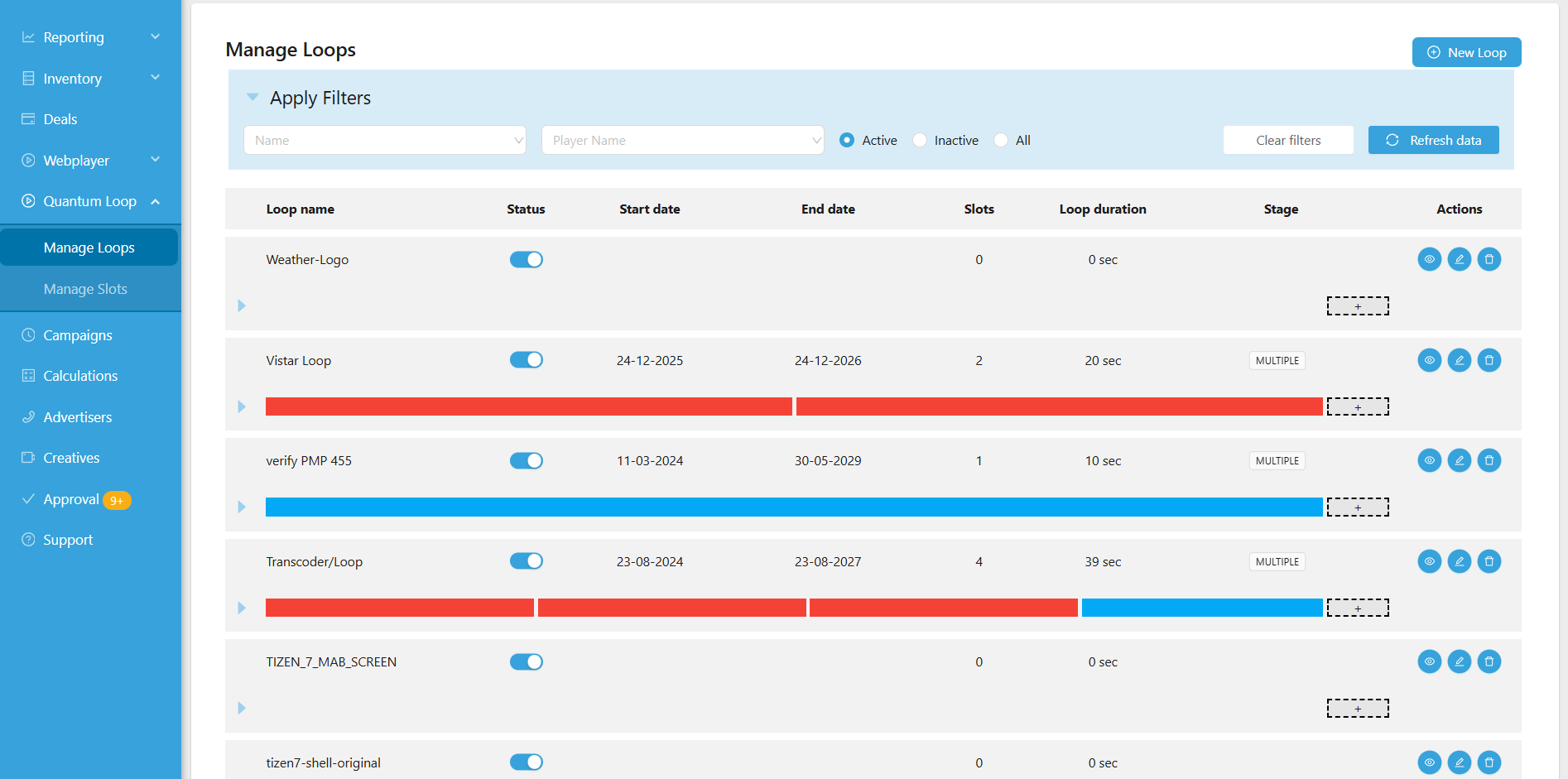Open Manage Slots in the sidebar
The height and width of the screenshot is (779, 1568).
pos(85,289)
